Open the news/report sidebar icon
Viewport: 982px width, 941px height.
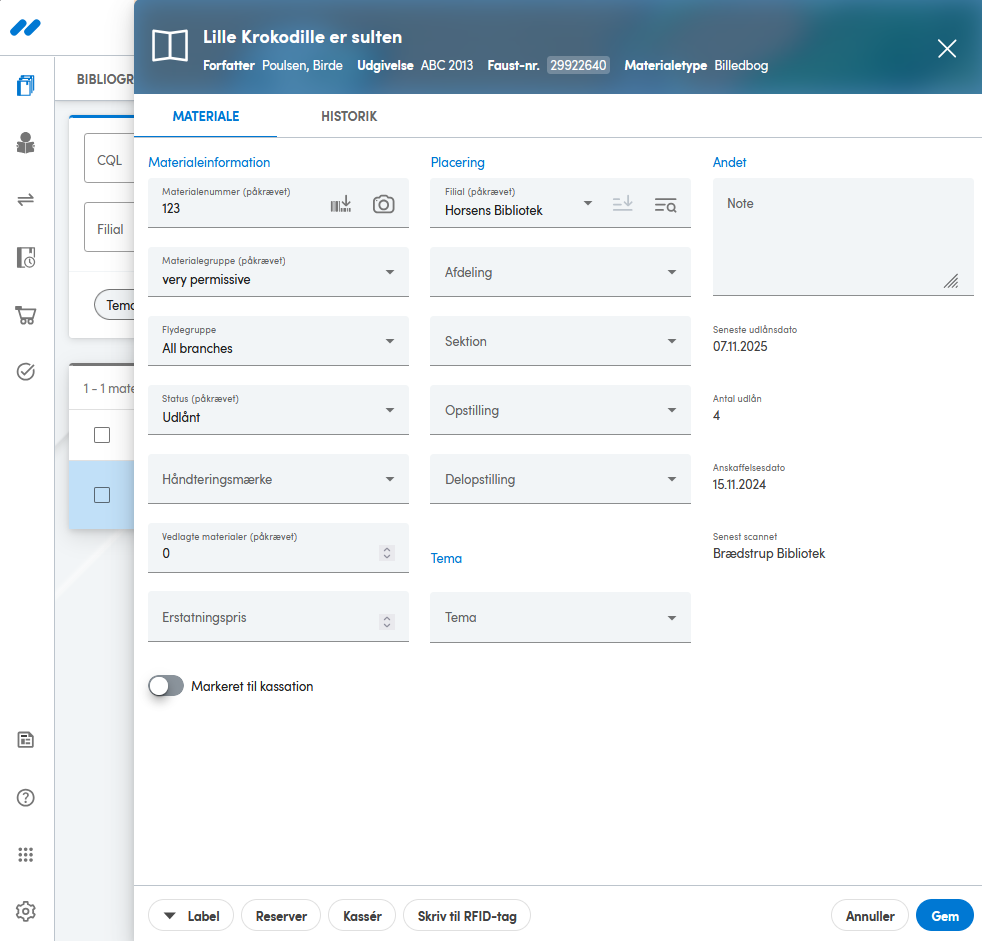26,740
